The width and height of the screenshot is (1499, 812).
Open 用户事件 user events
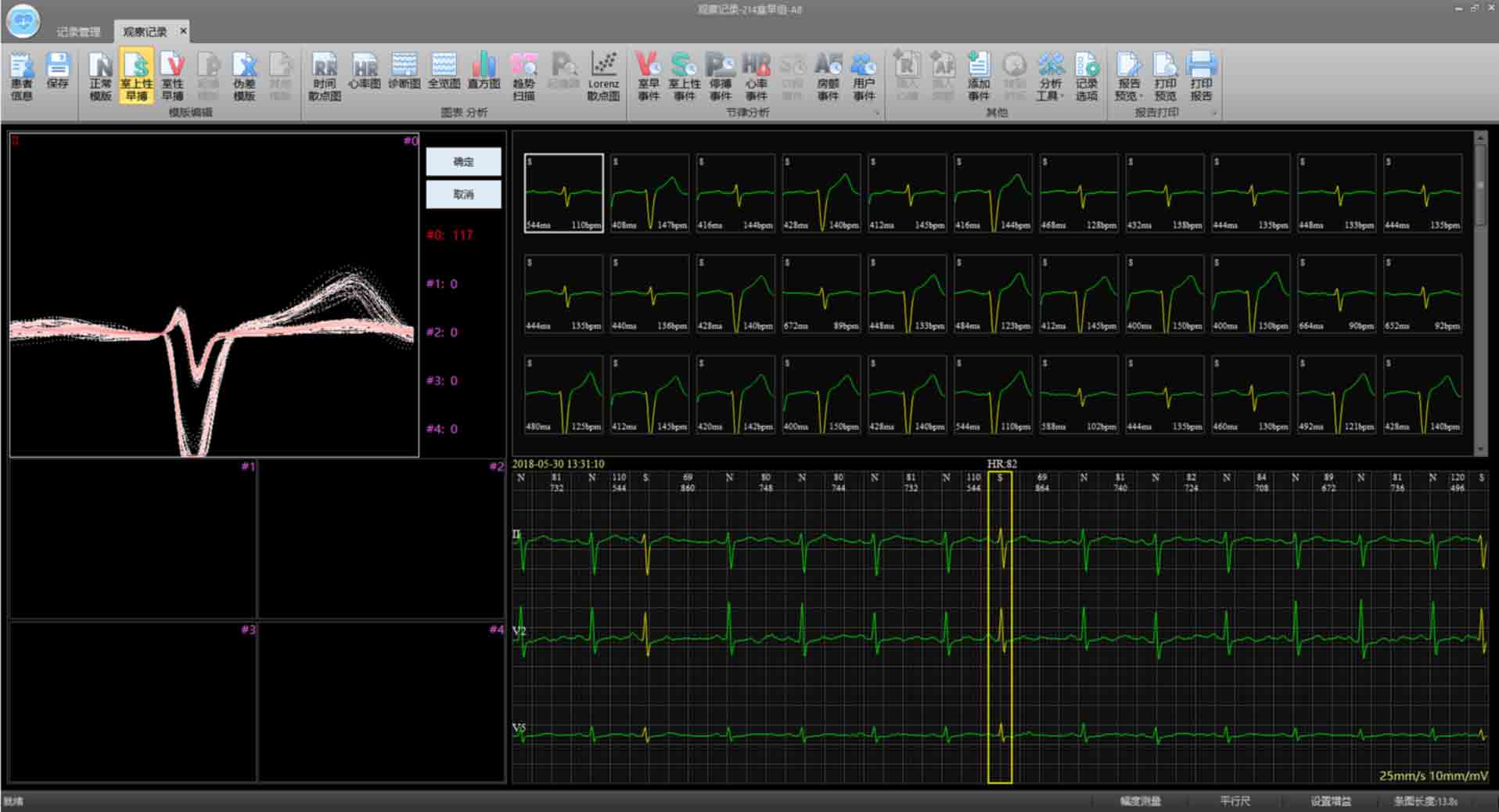coord(865,77)
